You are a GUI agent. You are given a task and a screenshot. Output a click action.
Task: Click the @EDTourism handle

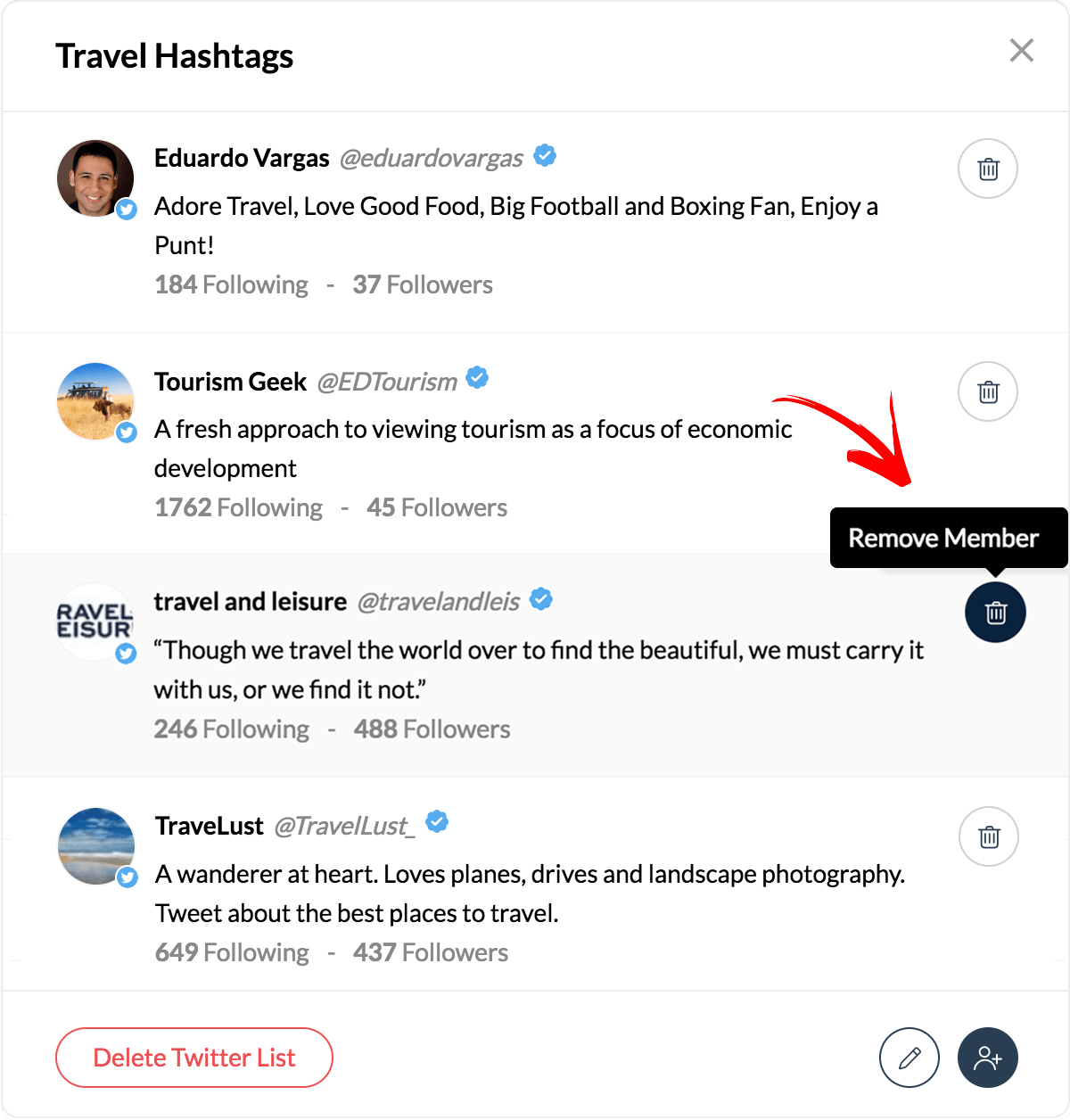(387, 382)
